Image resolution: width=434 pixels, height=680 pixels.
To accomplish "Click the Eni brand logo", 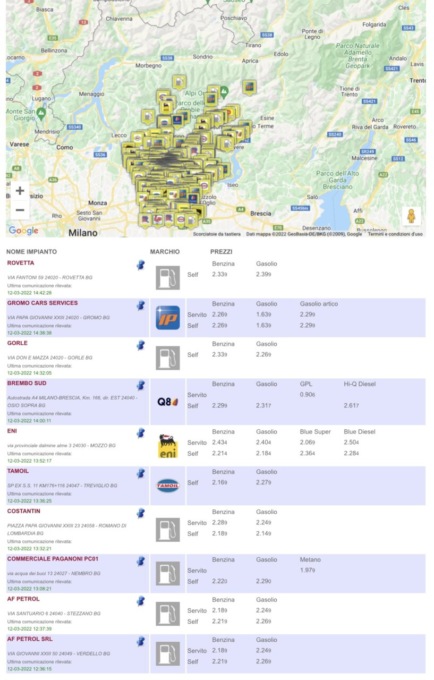I will click(168, 446).
